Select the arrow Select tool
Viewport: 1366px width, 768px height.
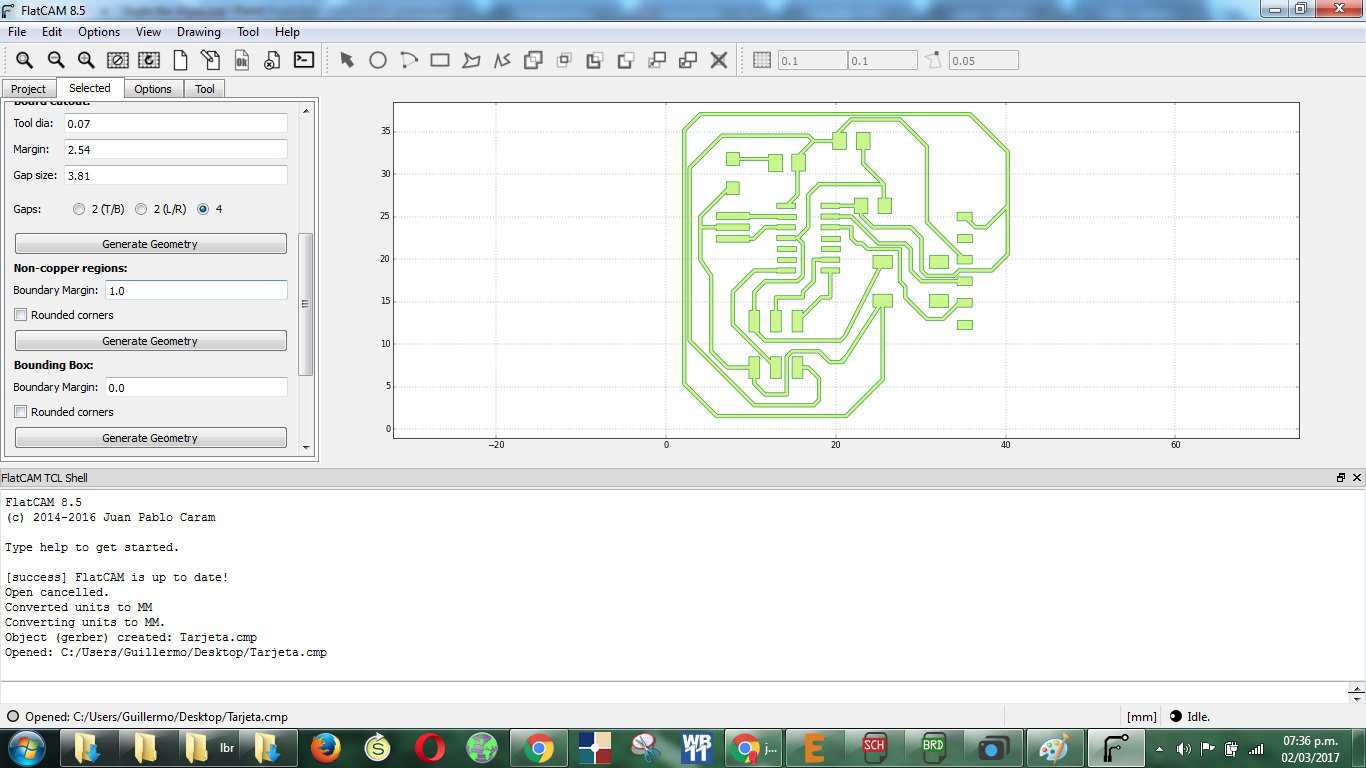tap(347, 60)
